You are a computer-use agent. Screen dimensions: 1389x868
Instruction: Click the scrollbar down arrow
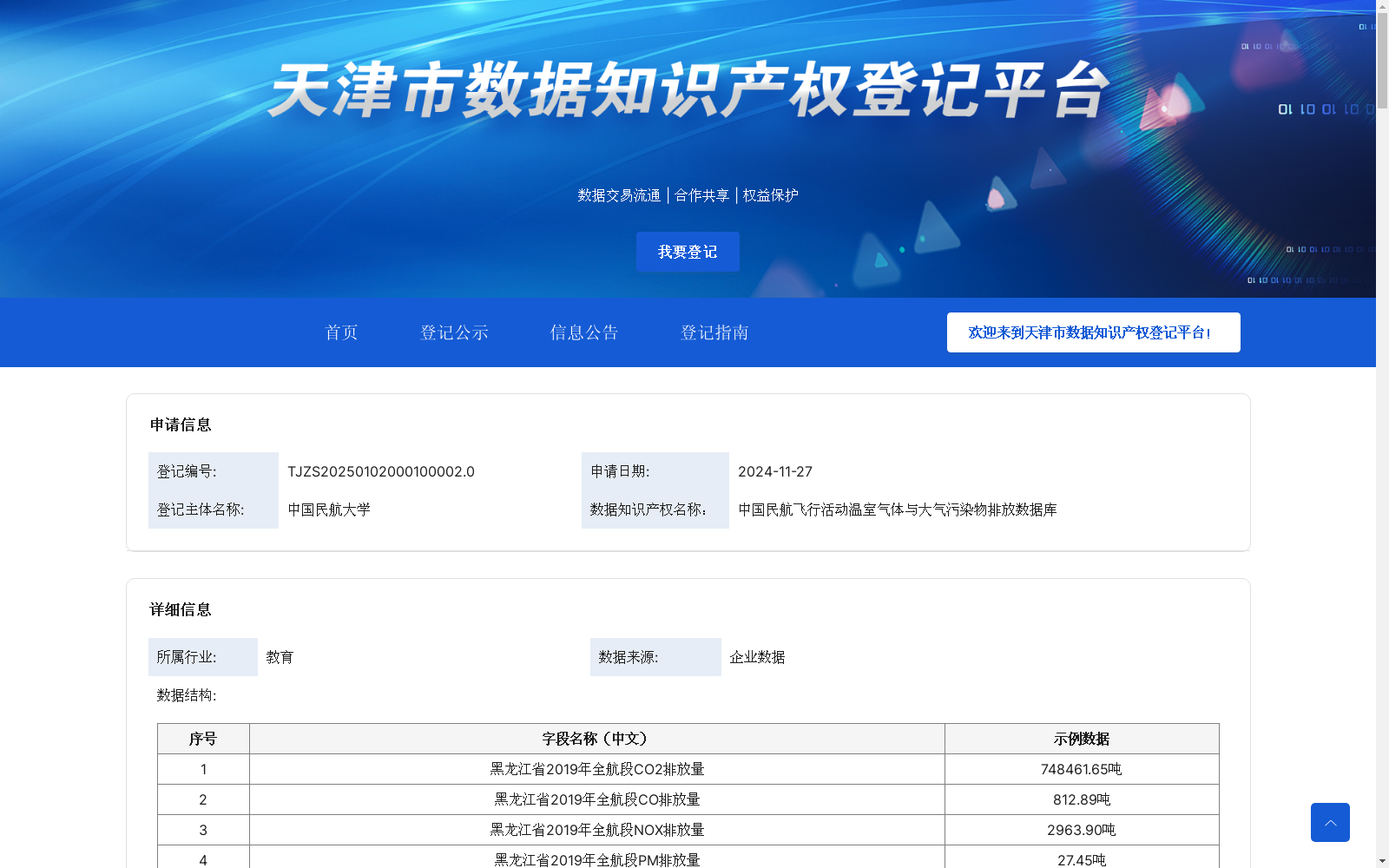[x=1382, y=861]
